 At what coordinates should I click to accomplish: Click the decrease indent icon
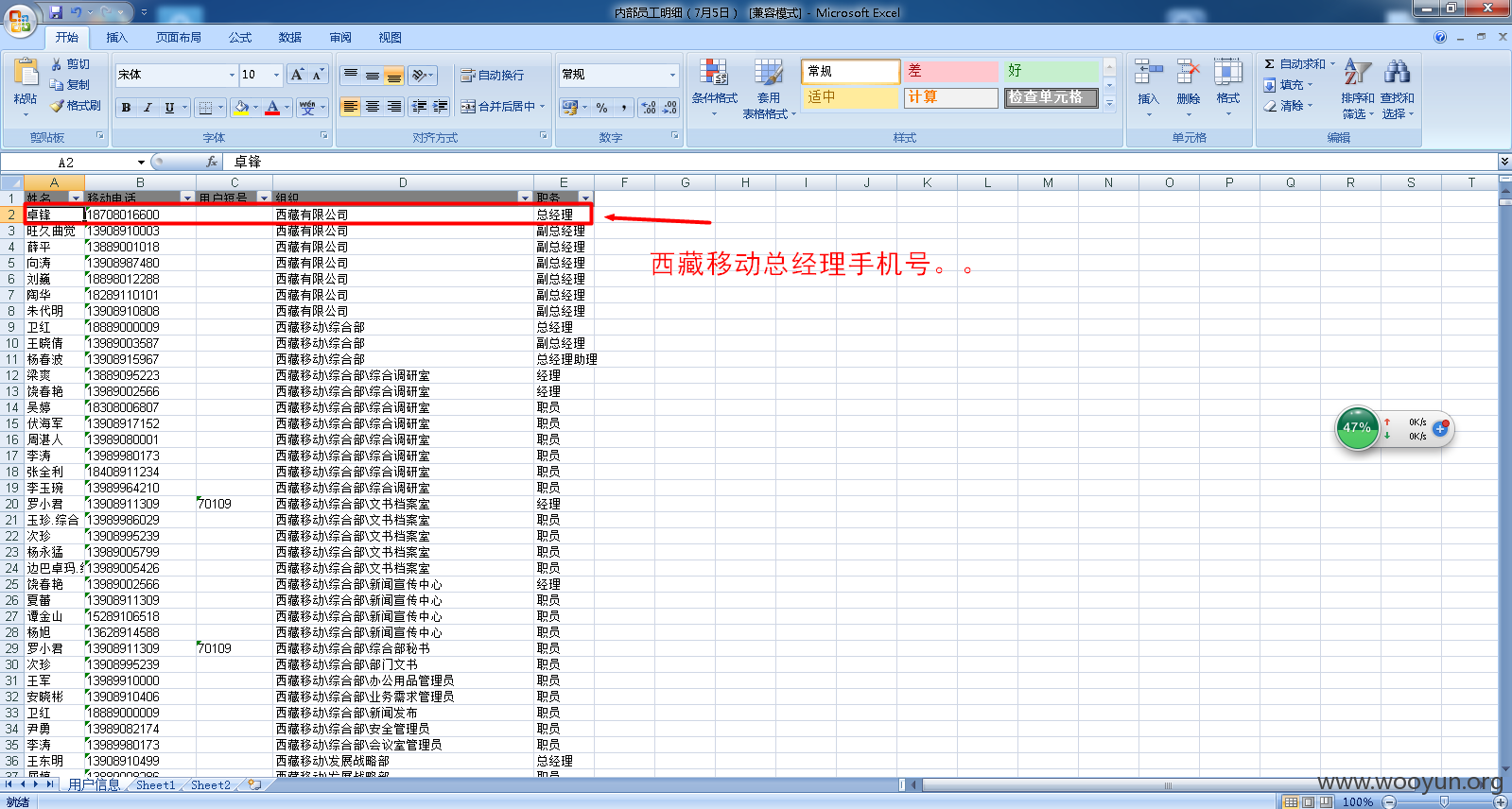(420, 107)
